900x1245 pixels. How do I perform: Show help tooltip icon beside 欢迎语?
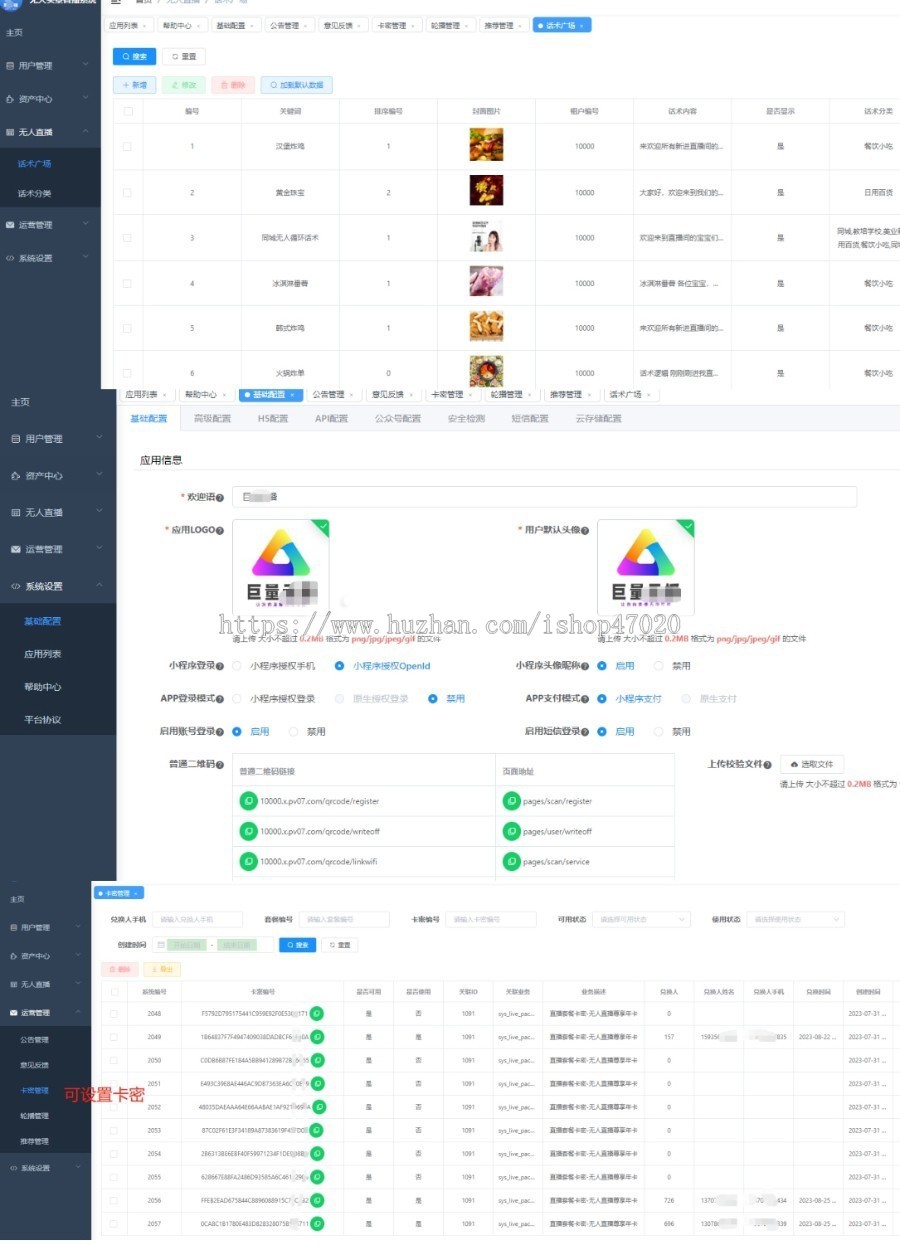pyautogui.click(x=220, y=497)
